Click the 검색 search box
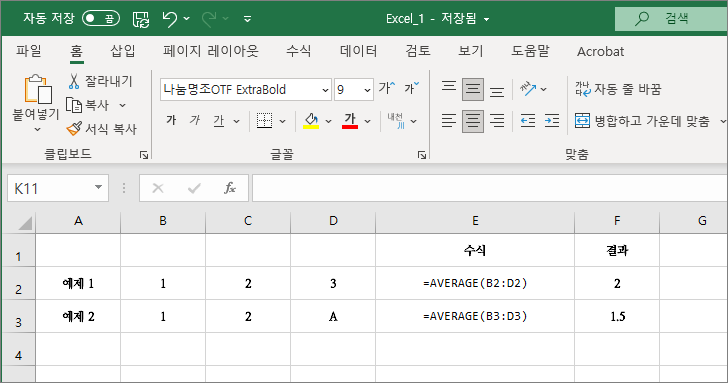The height and width of the screenshot is (383, 728). pos(671,19)
